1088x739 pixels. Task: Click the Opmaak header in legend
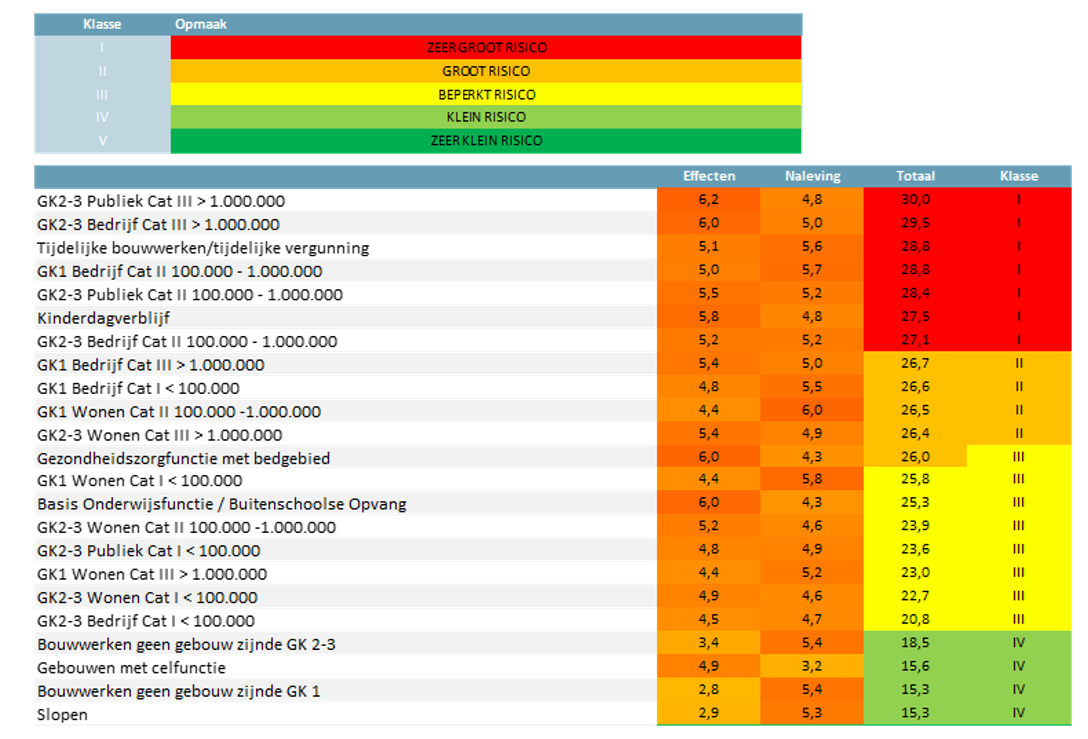tap(201, 24)
